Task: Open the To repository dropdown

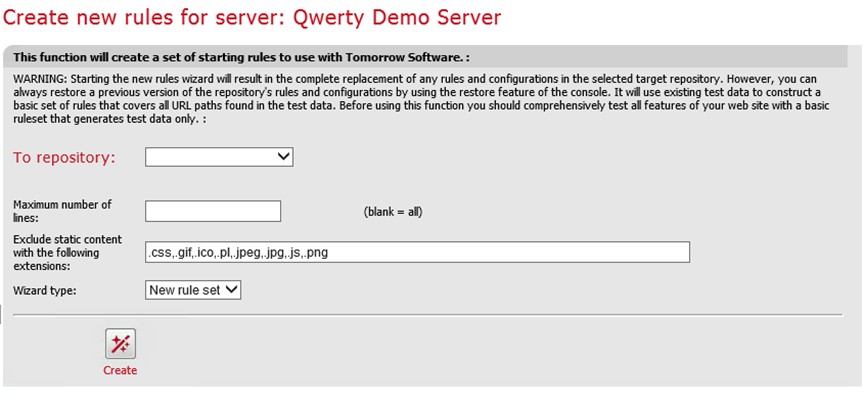Action: click(x=218, y=157)
